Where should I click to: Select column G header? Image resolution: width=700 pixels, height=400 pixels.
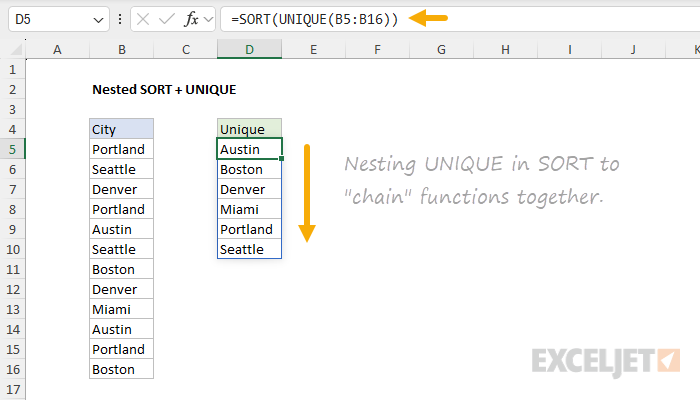click(x=442, y=50)
